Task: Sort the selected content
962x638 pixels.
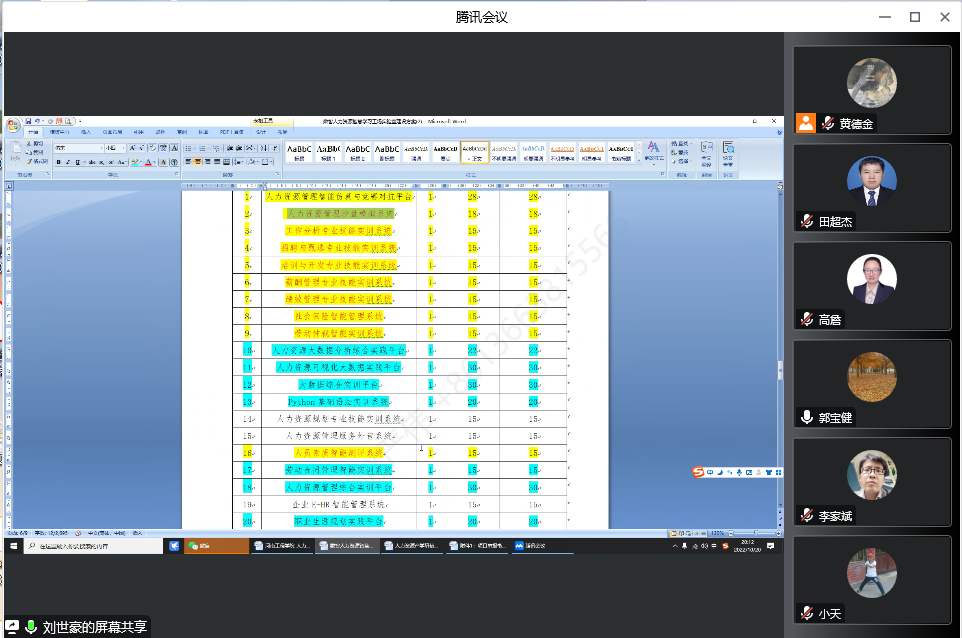Action: click(264, 148)
